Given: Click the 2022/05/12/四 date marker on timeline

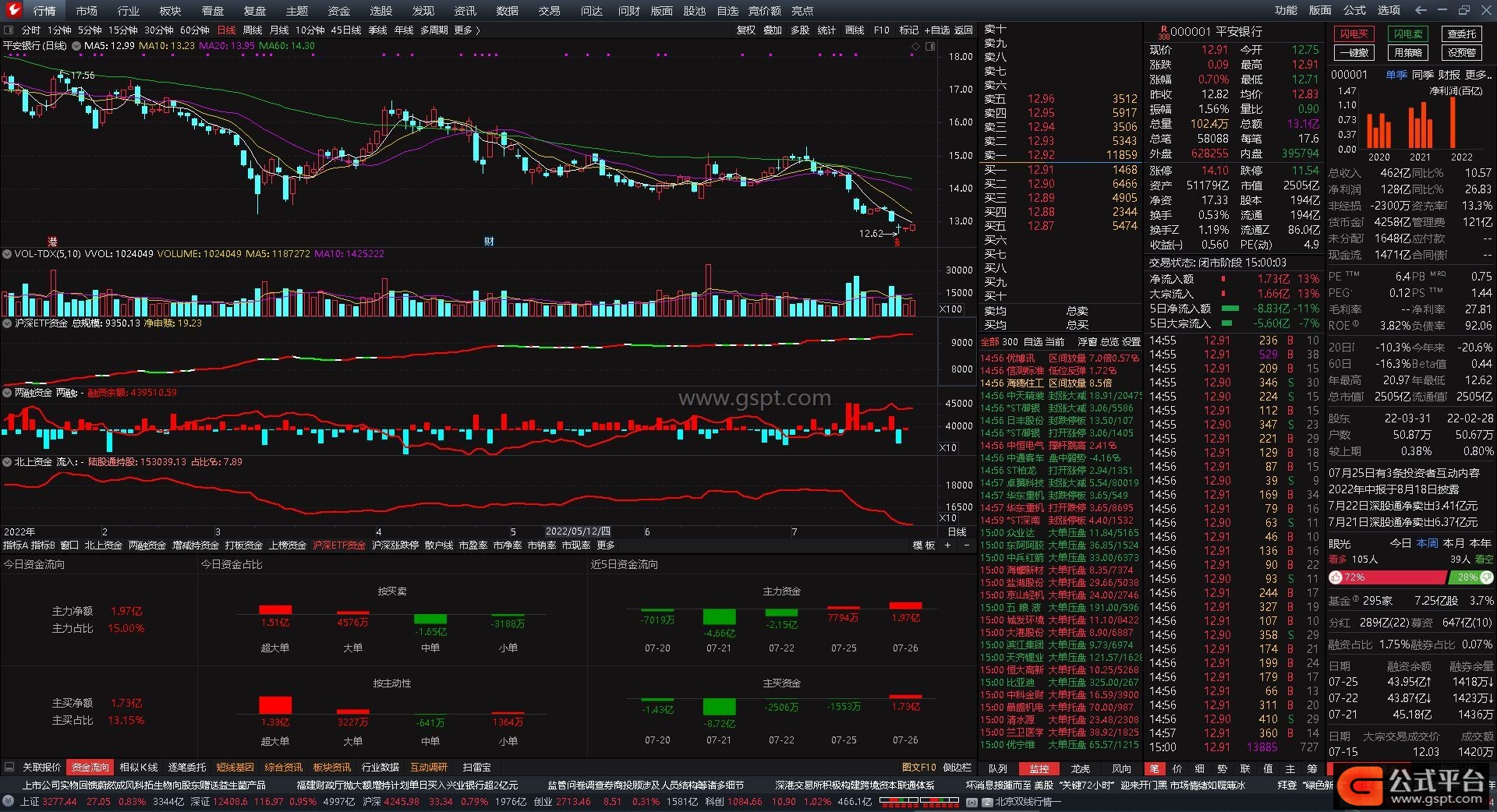Looking at the screenshot, I should (578, 531).
